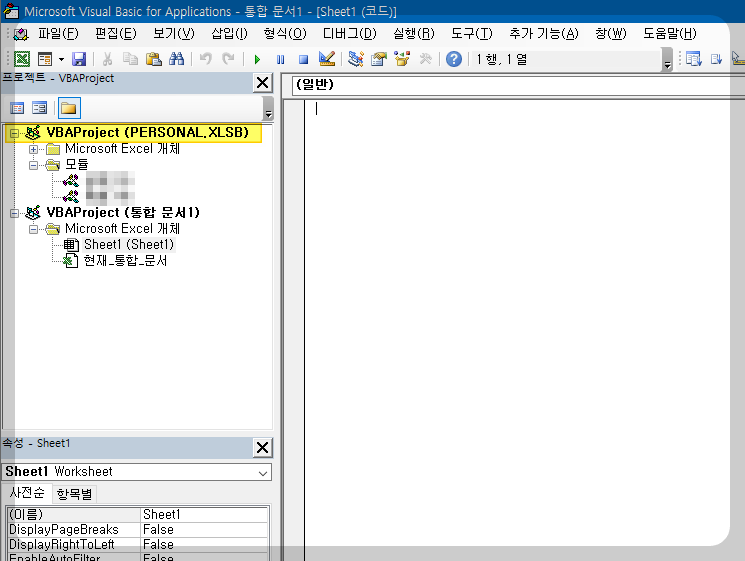
Task: Close the Project - VBAProject panel
Action: click(262, 83)
